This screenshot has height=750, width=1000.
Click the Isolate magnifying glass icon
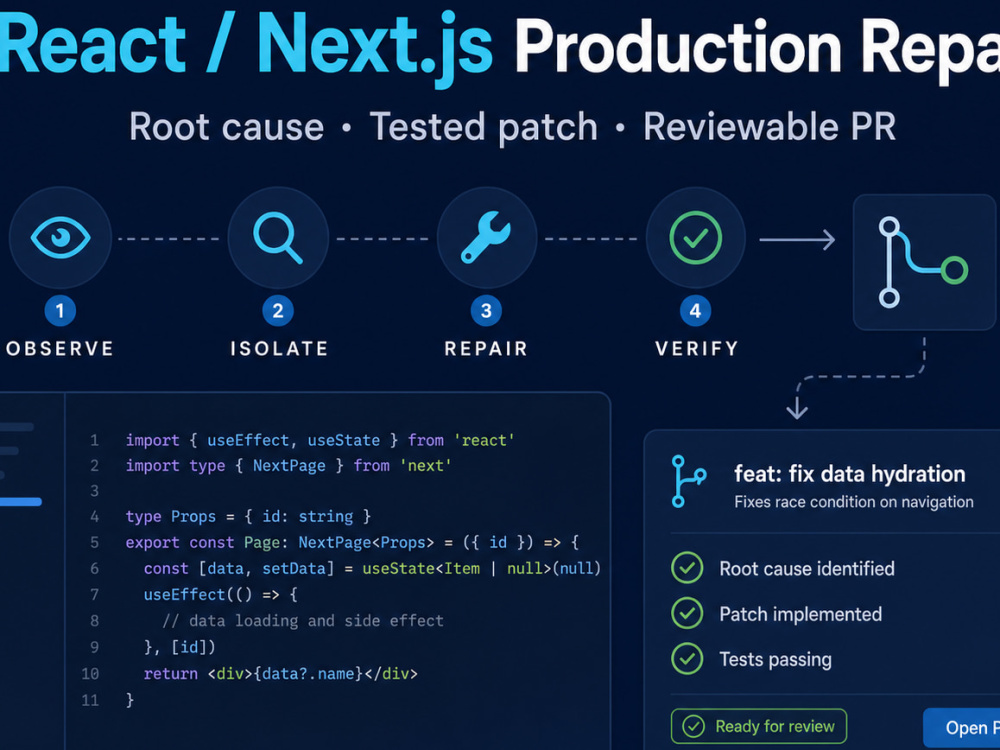278,238
